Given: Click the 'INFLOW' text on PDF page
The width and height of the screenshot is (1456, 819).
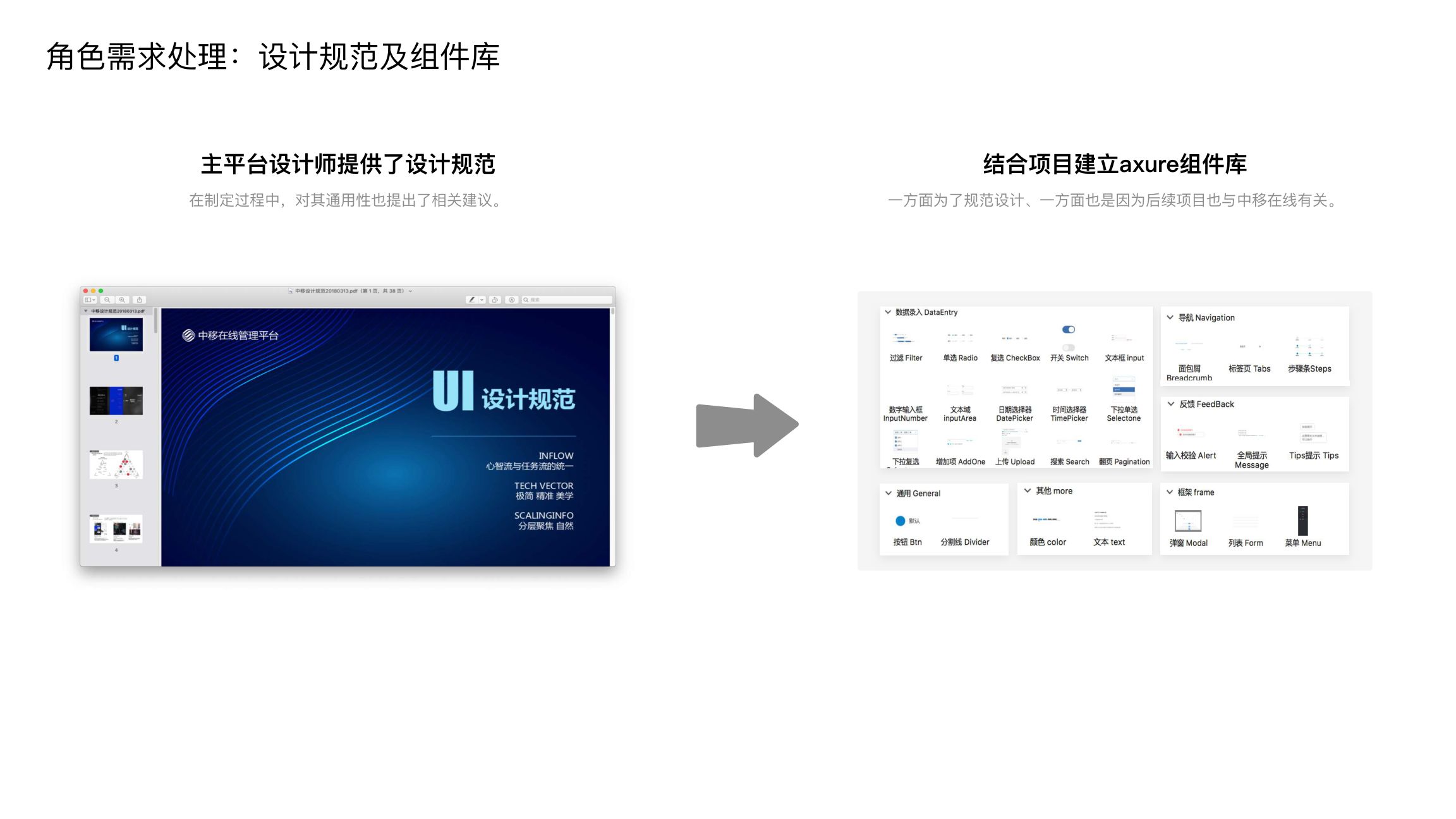Looking at the screenshot, I should click(x=556, y=456).
